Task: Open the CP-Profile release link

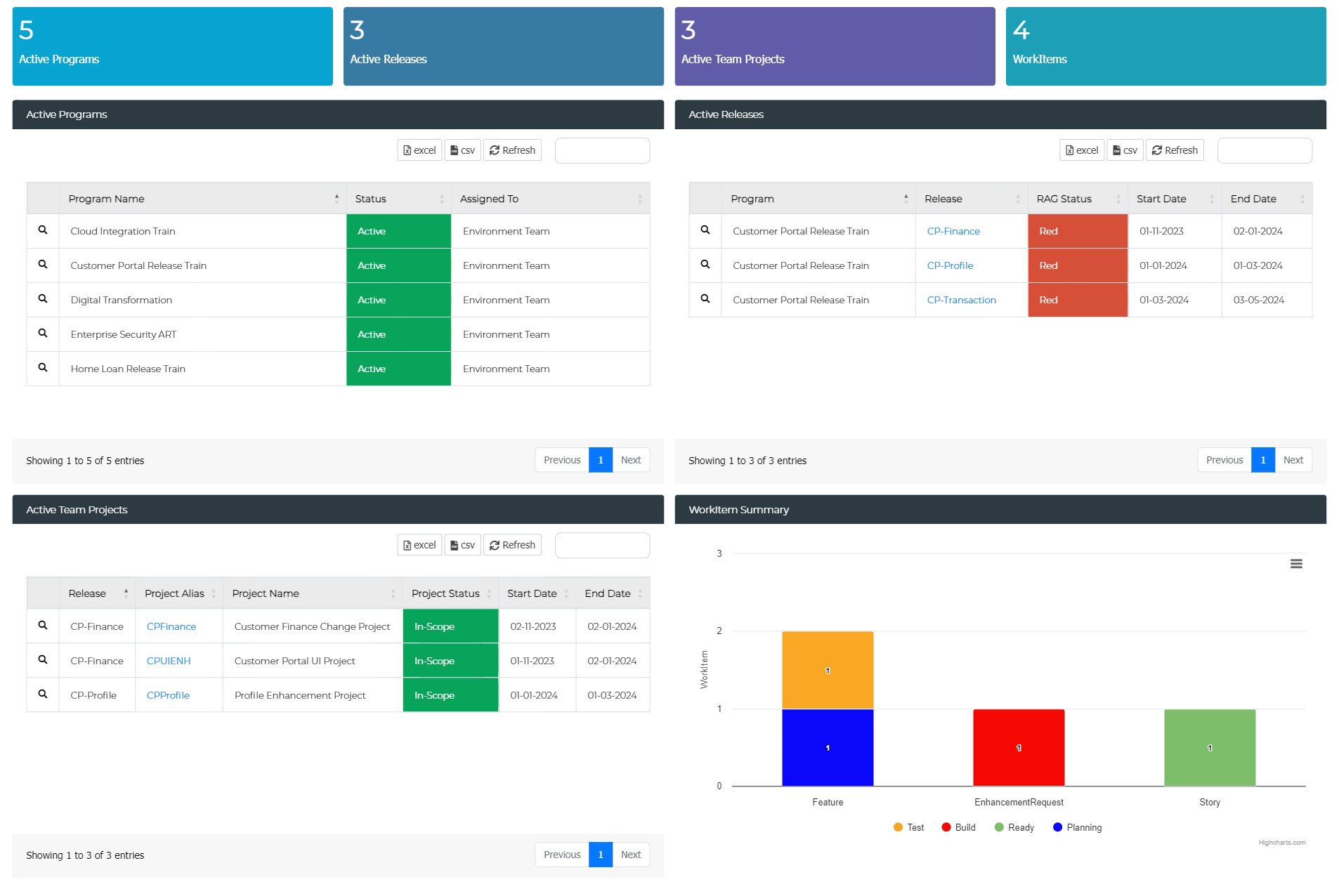Action: coord(950,265)
